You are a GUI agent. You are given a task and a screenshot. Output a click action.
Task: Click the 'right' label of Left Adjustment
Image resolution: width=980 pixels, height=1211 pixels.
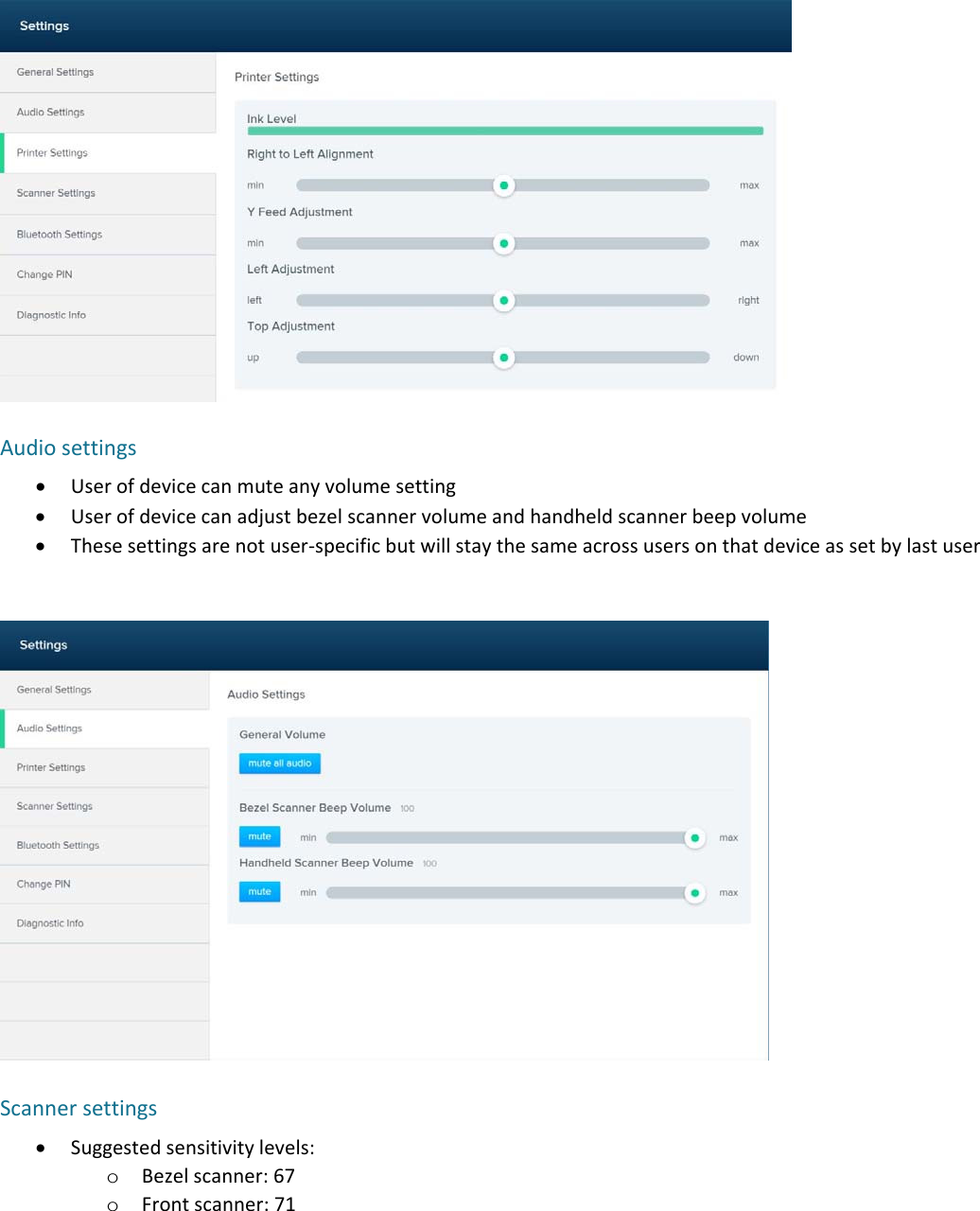pos(749,300)
